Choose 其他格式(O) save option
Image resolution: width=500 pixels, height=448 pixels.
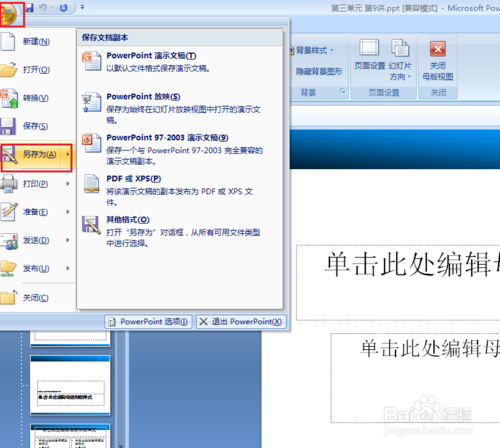[180, 231]
